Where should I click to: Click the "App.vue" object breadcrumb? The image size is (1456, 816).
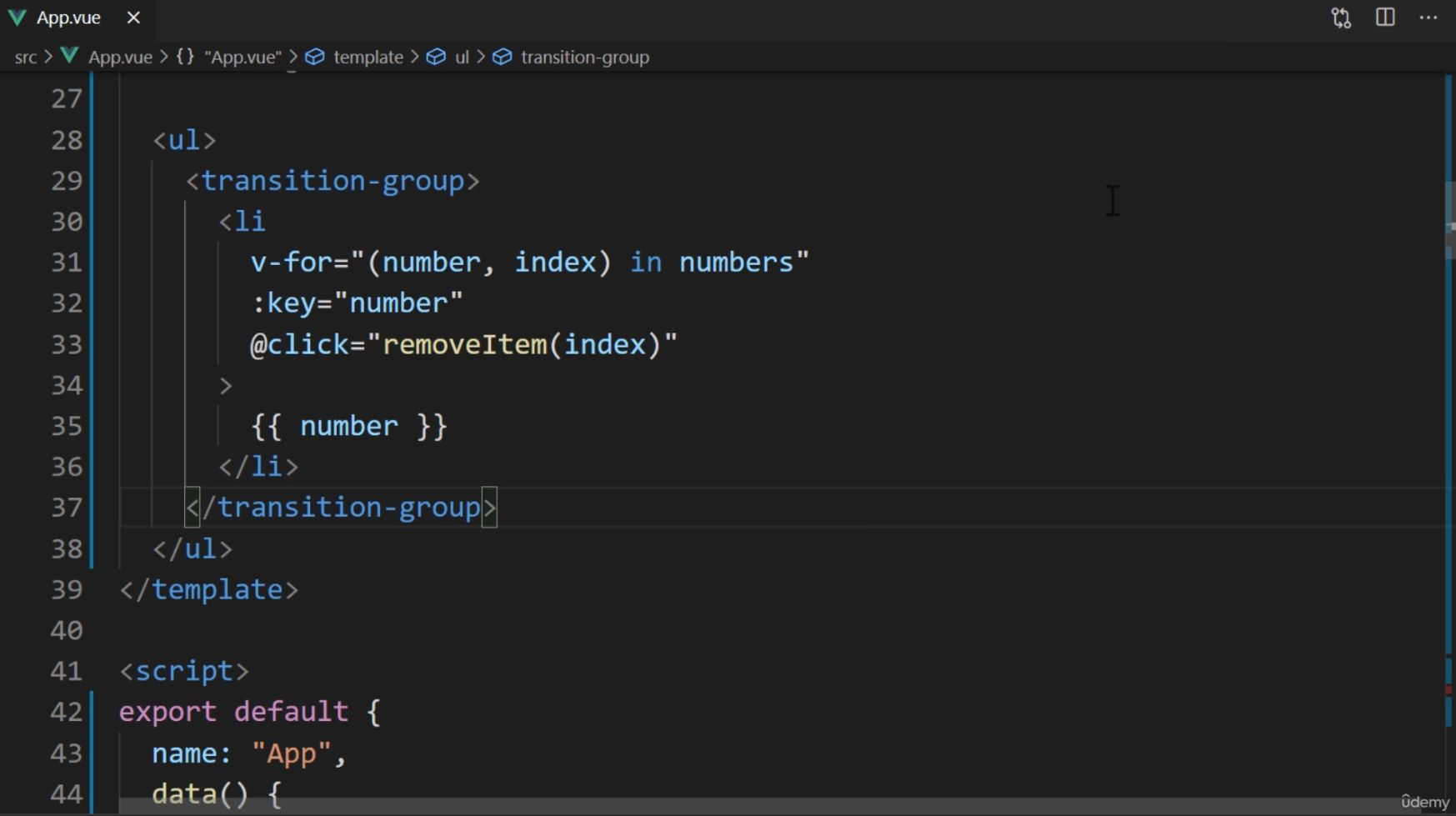(243, 58)
